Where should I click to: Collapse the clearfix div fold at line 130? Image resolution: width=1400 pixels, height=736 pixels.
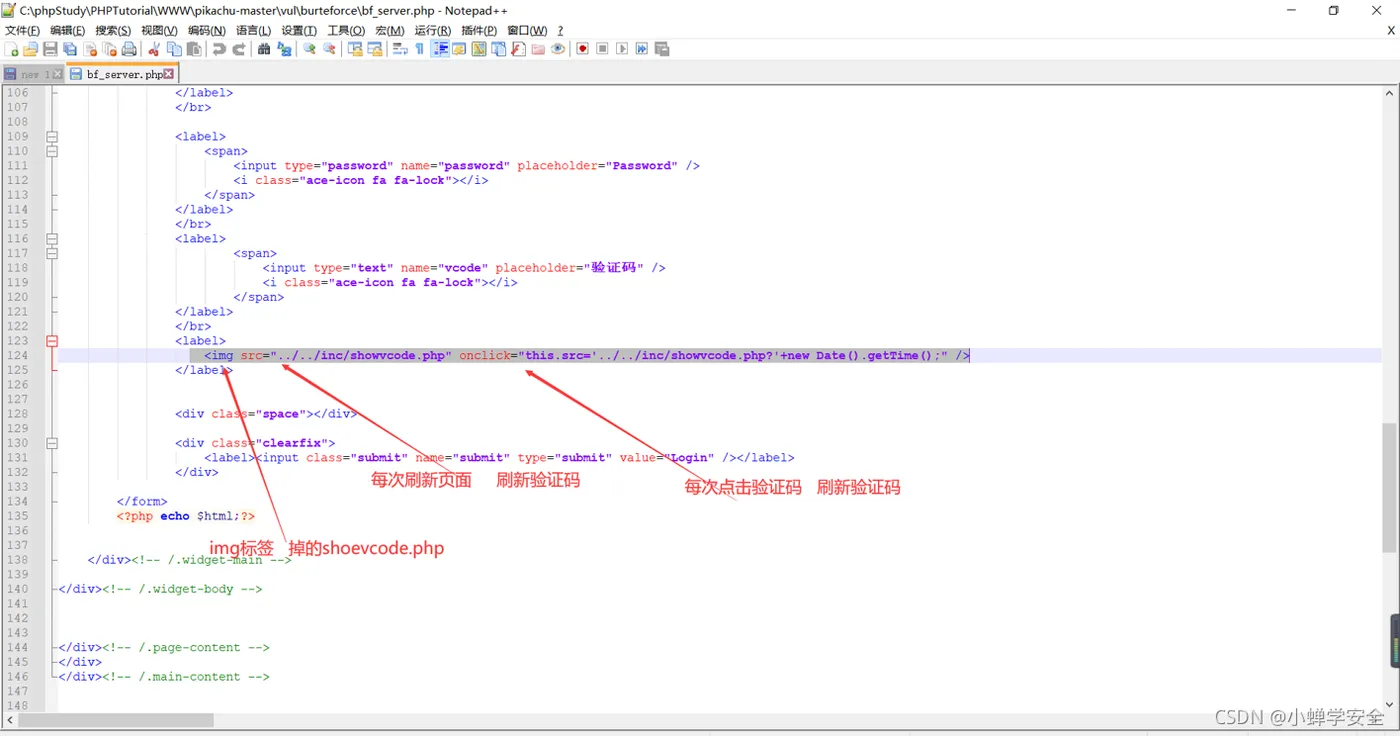point(52,443)
